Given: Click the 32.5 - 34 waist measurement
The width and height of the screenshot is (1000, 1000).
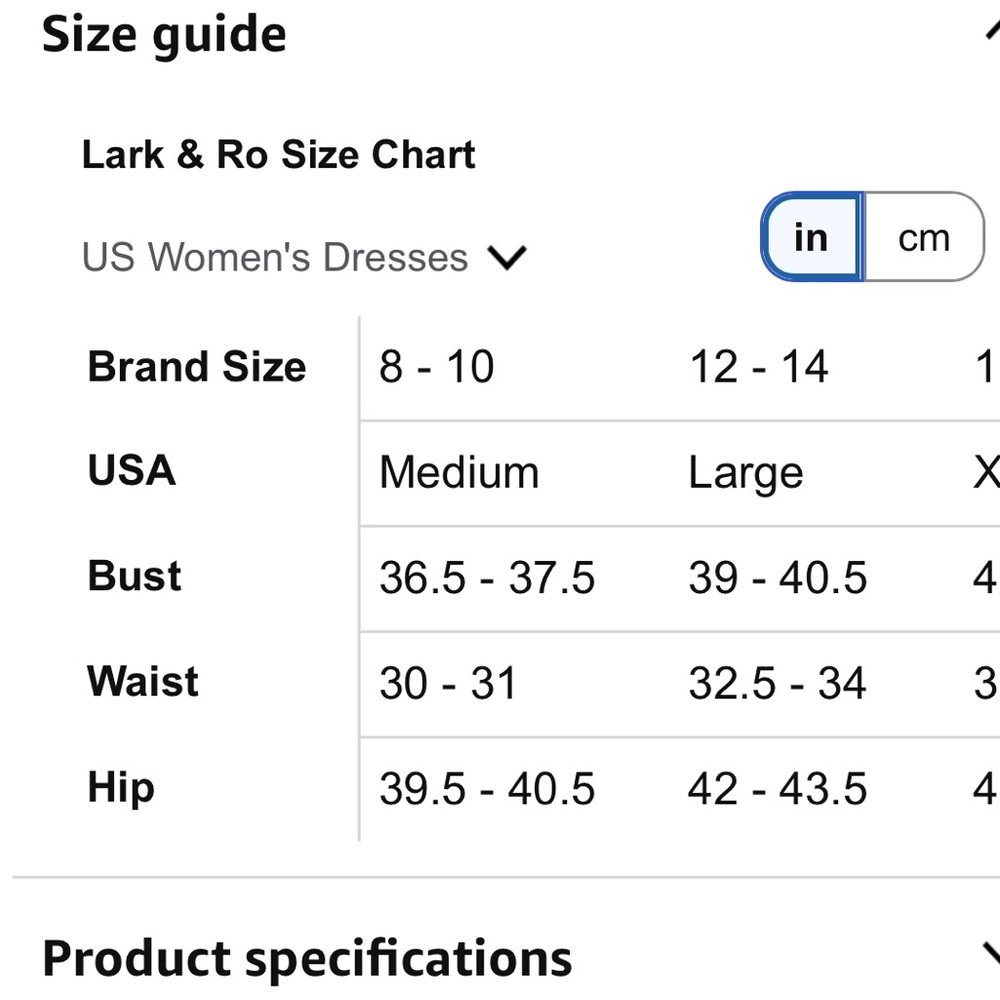Looking at the screenshot, I should pyautogui.click(x=777, y=683).
